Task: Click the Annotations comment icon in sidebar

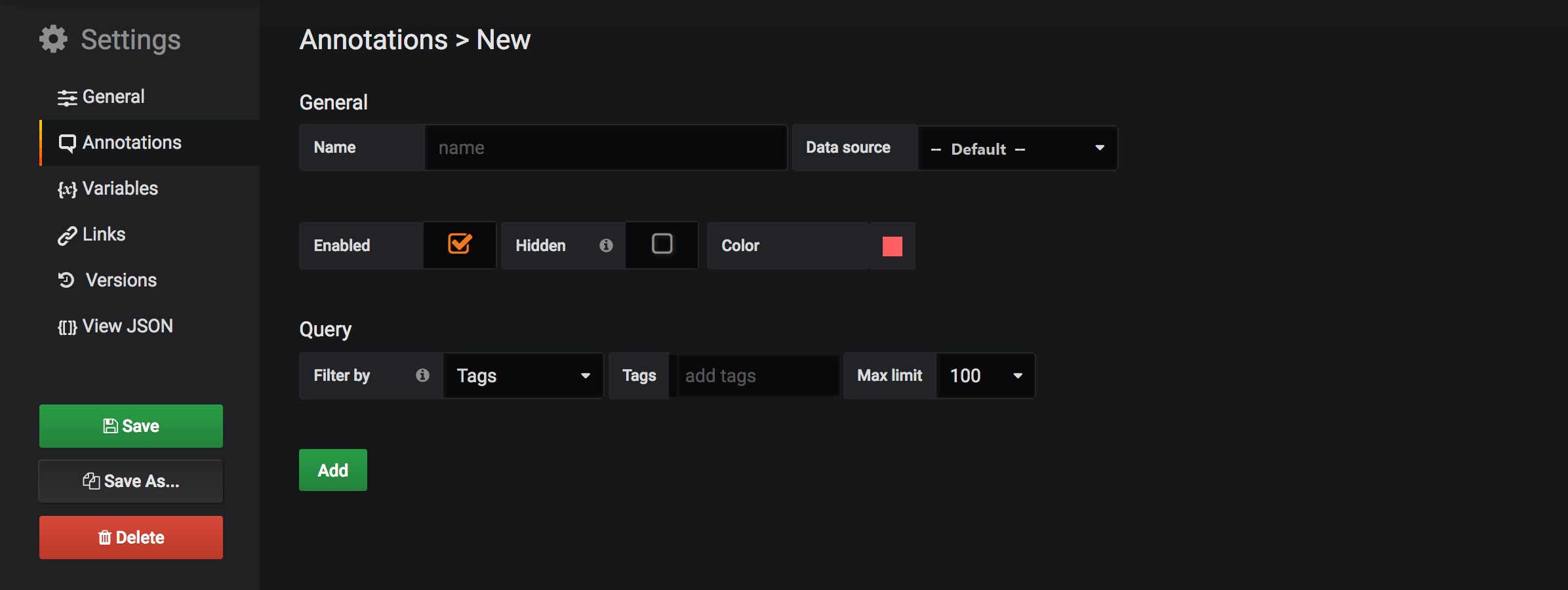Action: pos(67,143)
